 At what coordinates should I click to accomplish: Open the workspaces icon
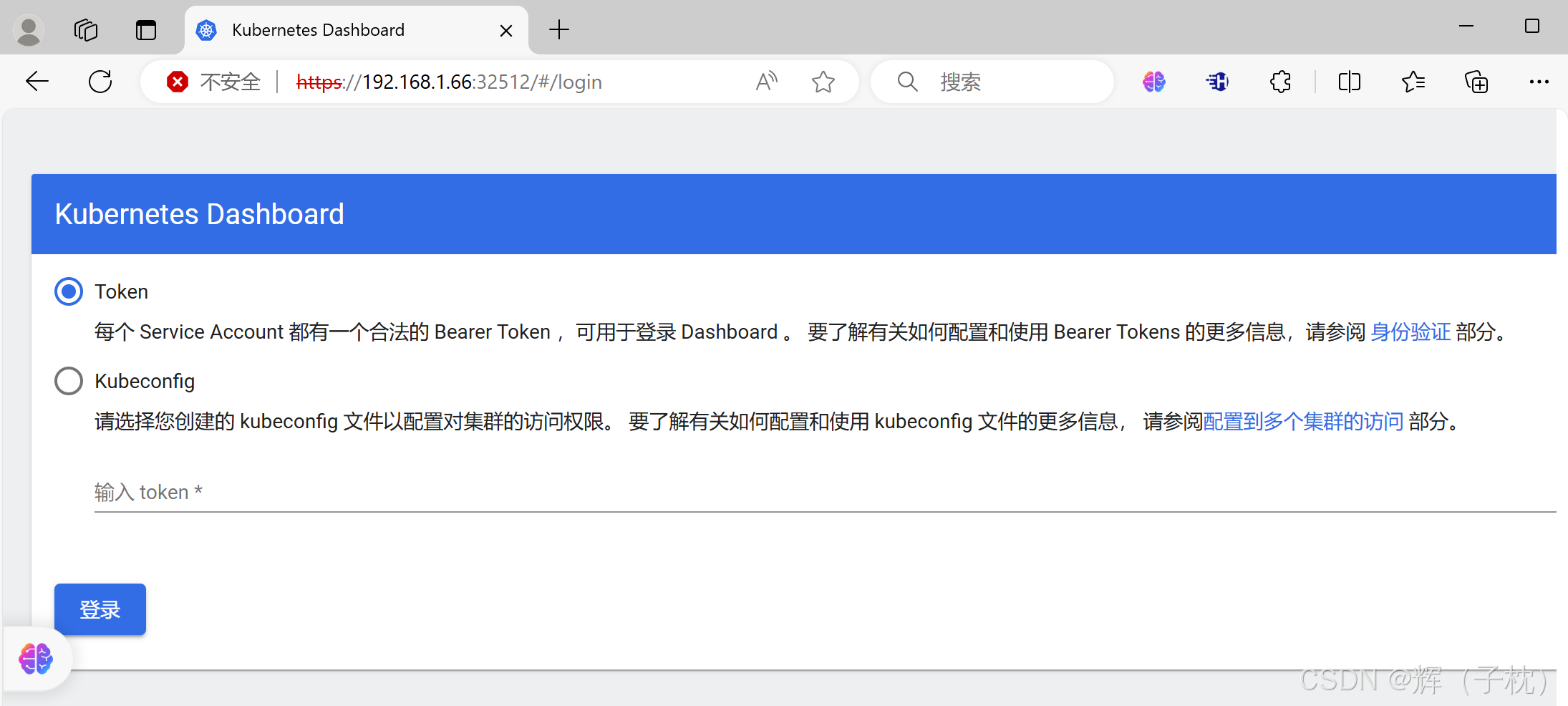pos(86,30)
